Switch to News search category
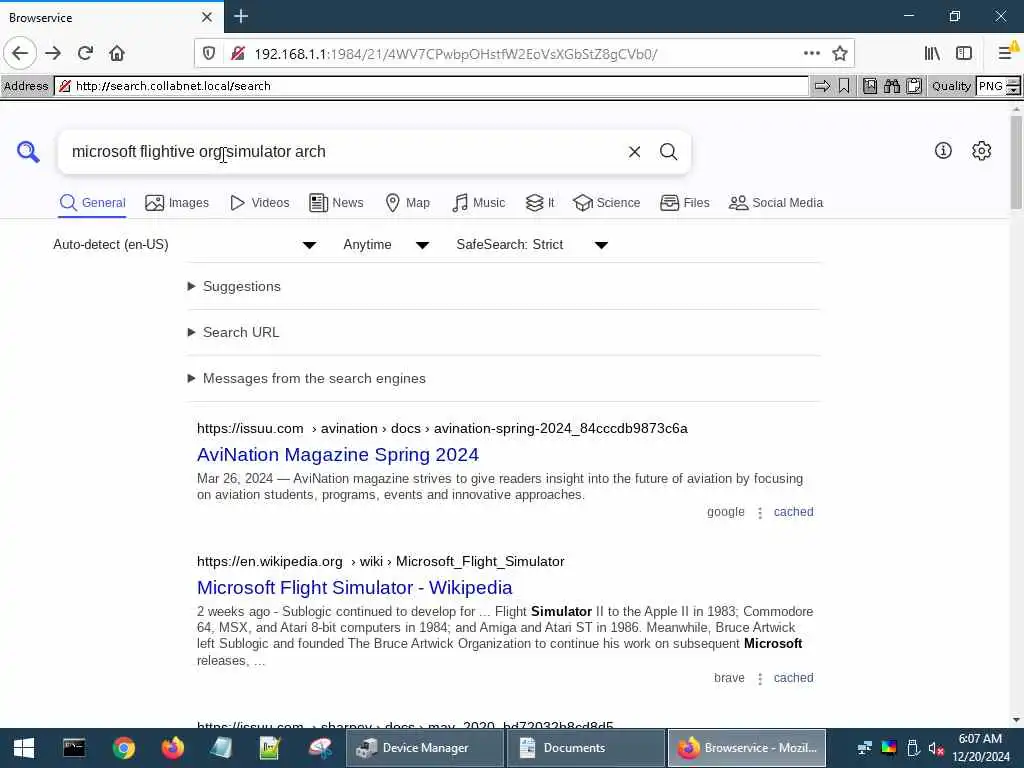The height and width of the screenshot is (768, 1024). click(x=336, y=202)
